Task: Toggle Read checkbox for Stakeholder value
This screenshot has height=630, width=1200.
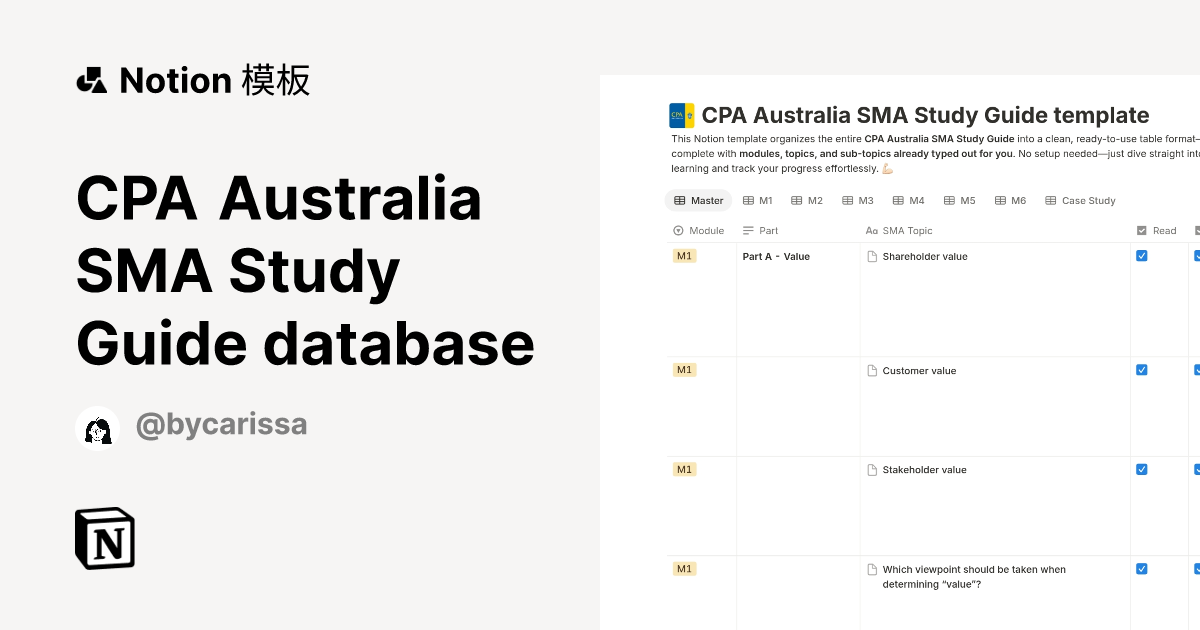Action: point(1142,469)
